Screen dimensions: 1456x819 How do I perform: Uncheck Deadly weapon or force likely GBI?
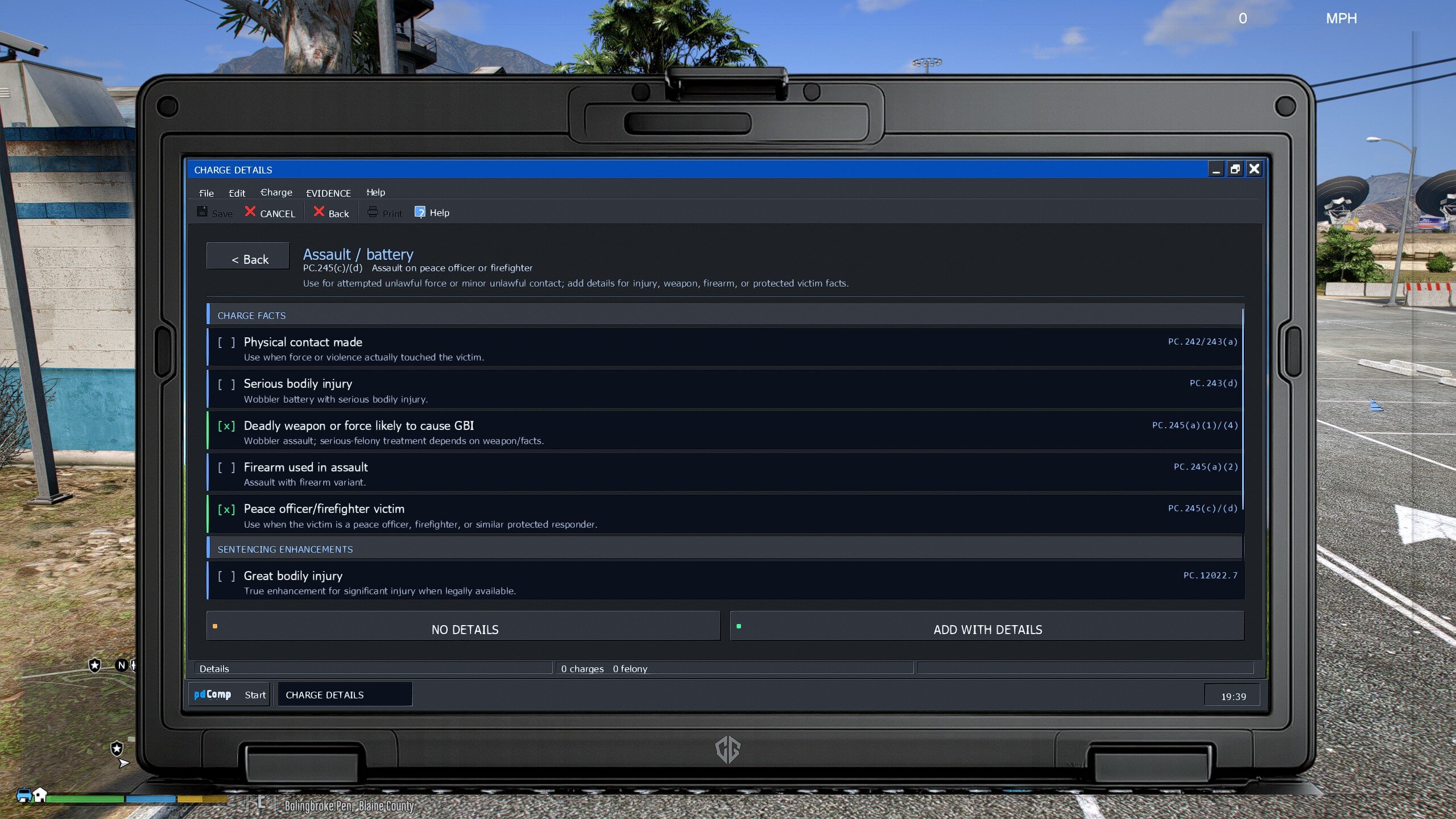pos(226,426)
